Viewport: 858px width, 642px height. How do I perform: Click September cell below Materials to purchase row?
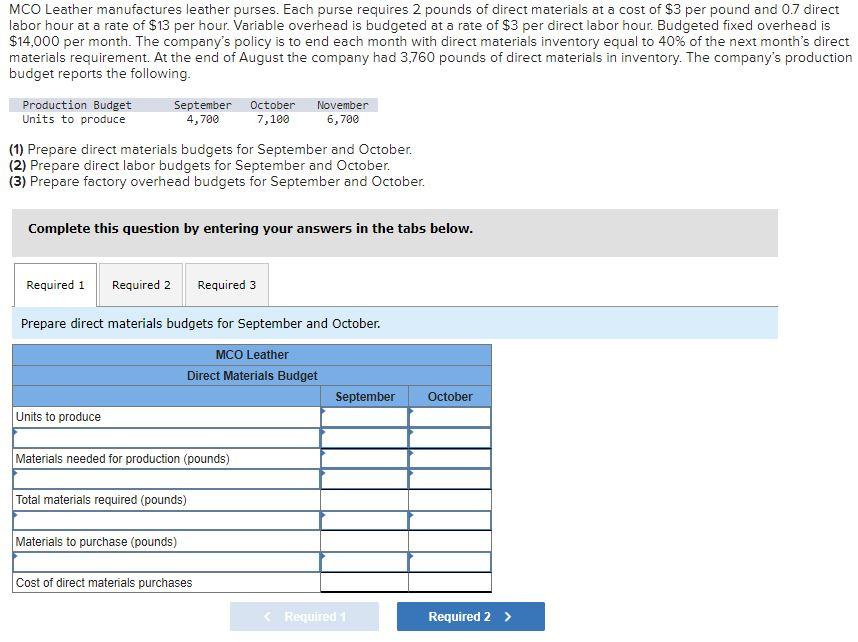[364, 562]
